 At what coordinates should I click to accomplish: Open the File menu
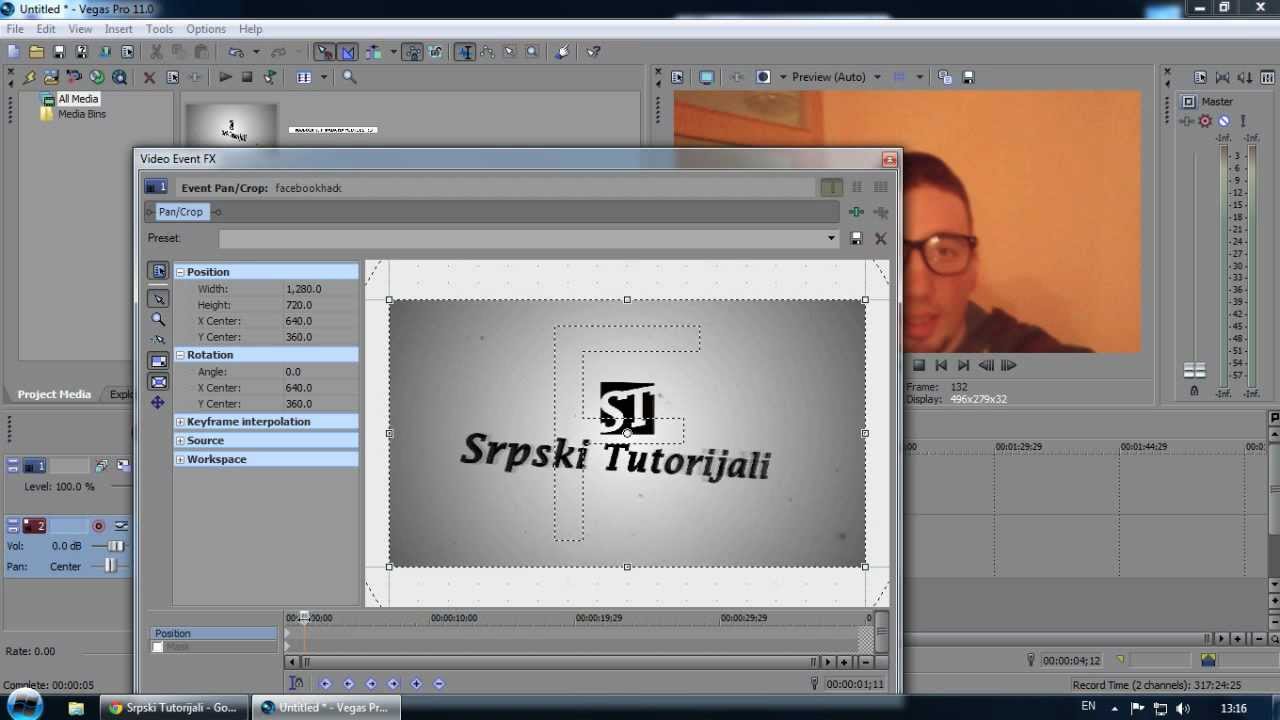pyautogui.click(x=15, y=29)
